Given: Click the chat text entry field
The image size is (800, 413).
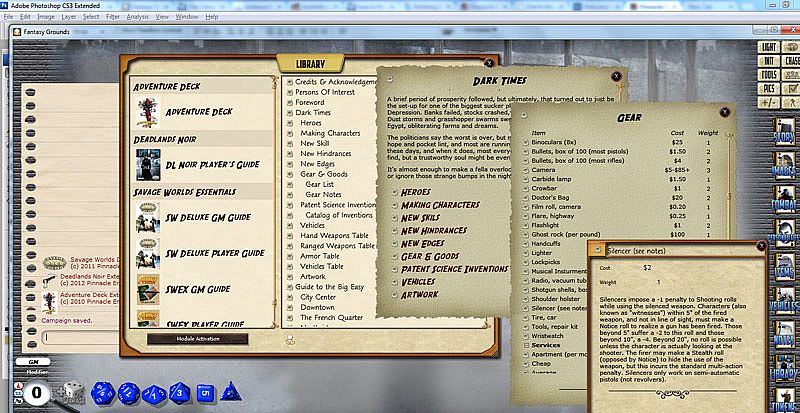Looking at the screenshot, I should tap(81, 337).
